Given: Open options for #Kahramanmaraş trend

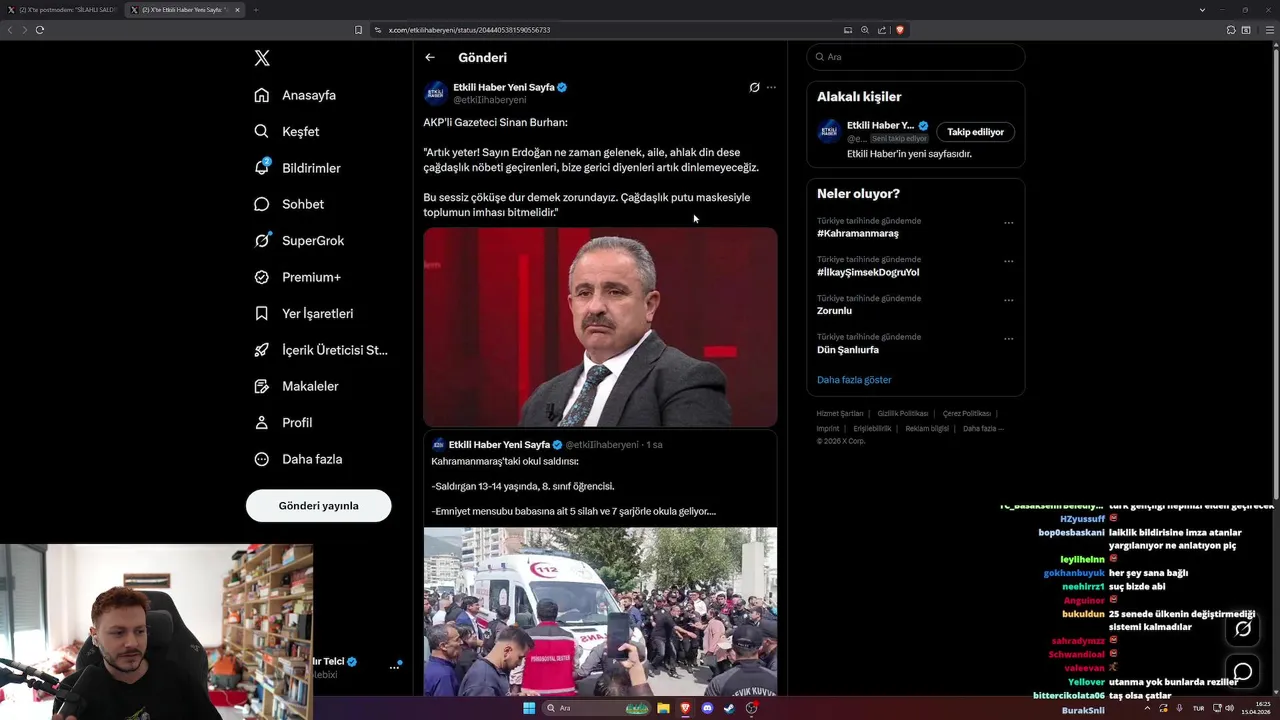Looking at the screenshot, I should pyautogui.click(x=1008, y=223).
